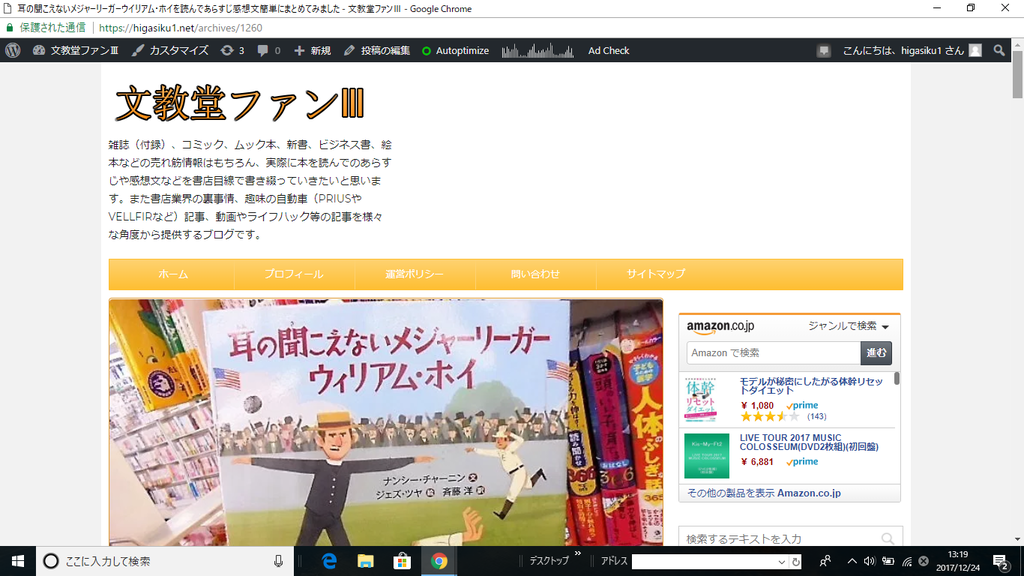Open the star rating of 体幹リセットダイエット

(x=770, y=417)
